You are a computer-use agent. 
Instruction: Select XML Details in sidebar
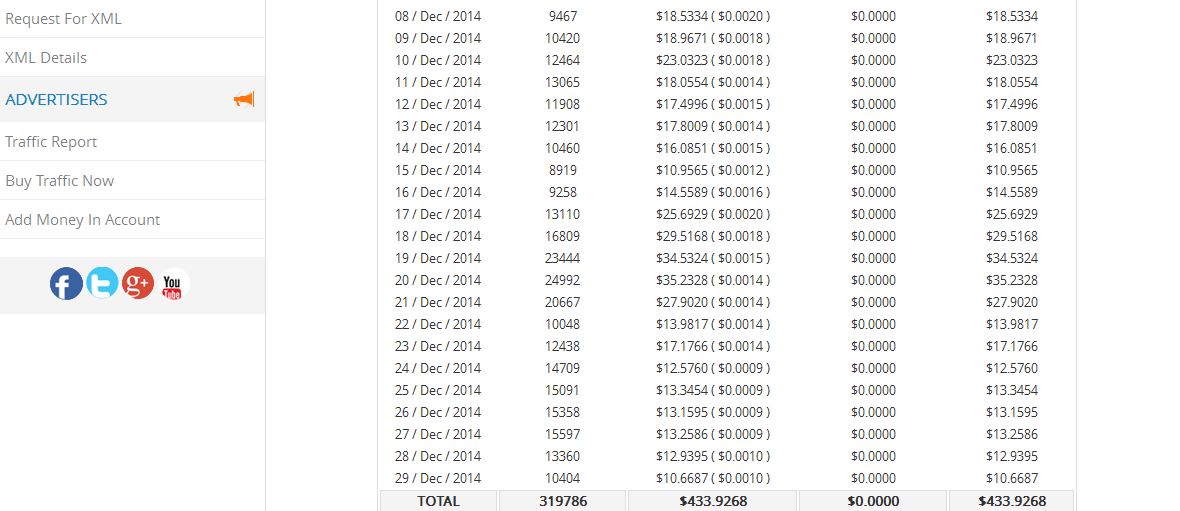(46, 58)
